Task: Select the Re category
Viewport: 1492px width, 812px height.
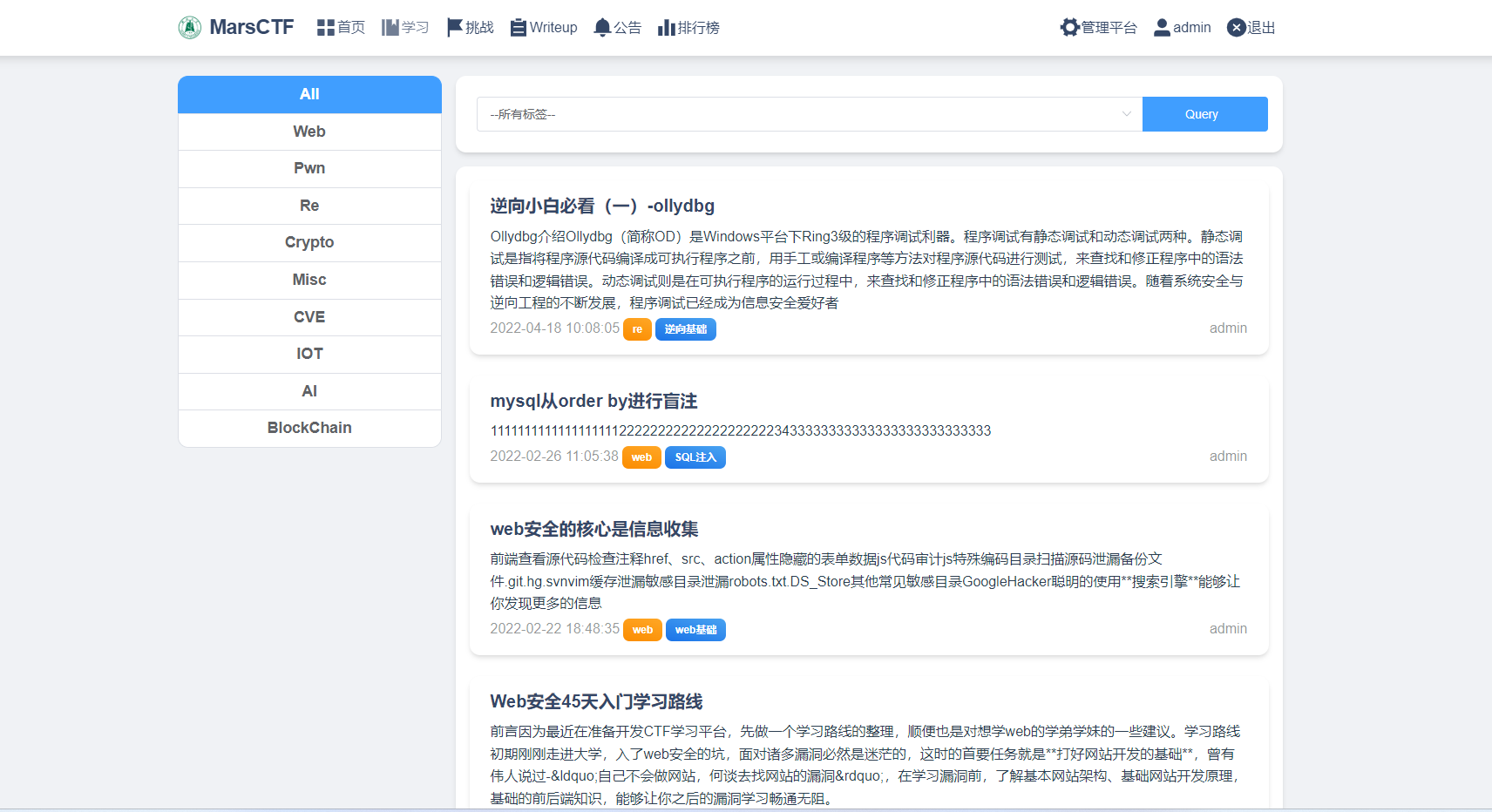Action: 309,206
